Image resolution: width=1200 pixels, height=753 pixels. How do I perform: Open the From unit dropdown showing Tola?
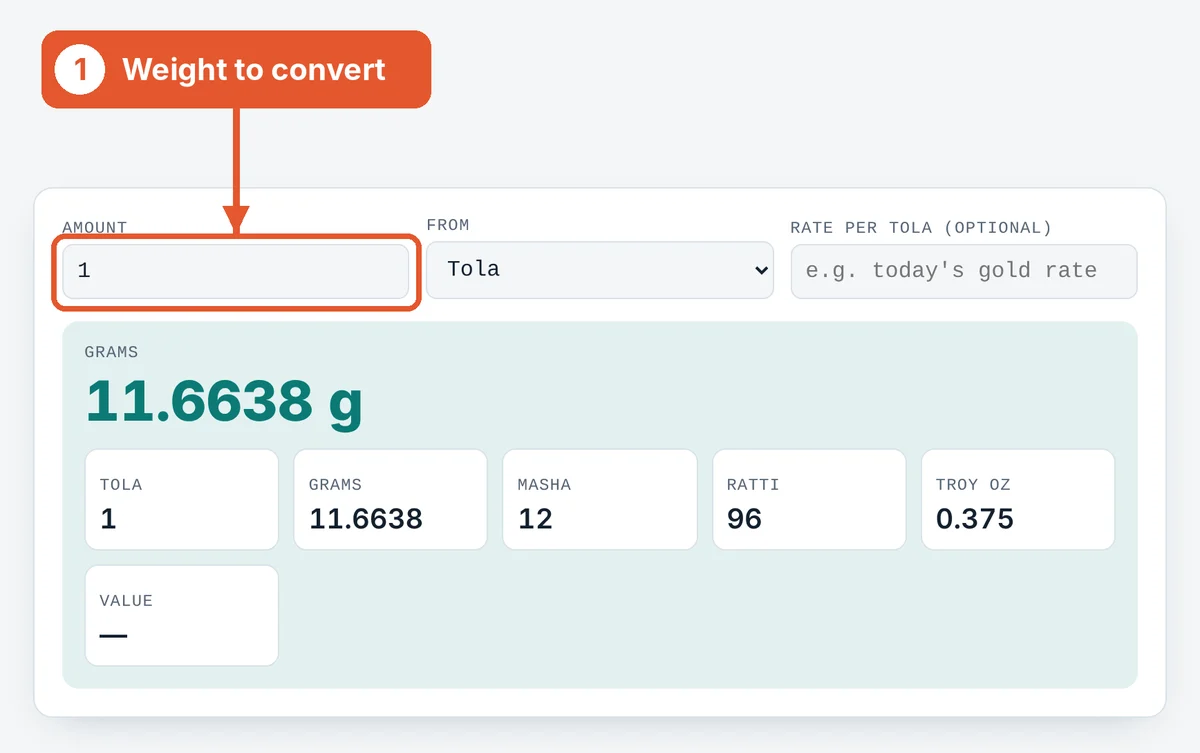click(x=600, y=270)
